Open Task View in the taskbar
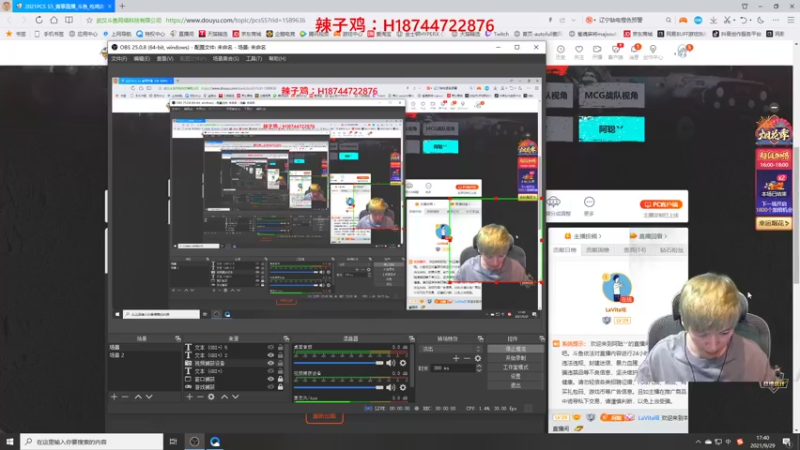This screenshot has width=800, height=450. tap(173, 441)
